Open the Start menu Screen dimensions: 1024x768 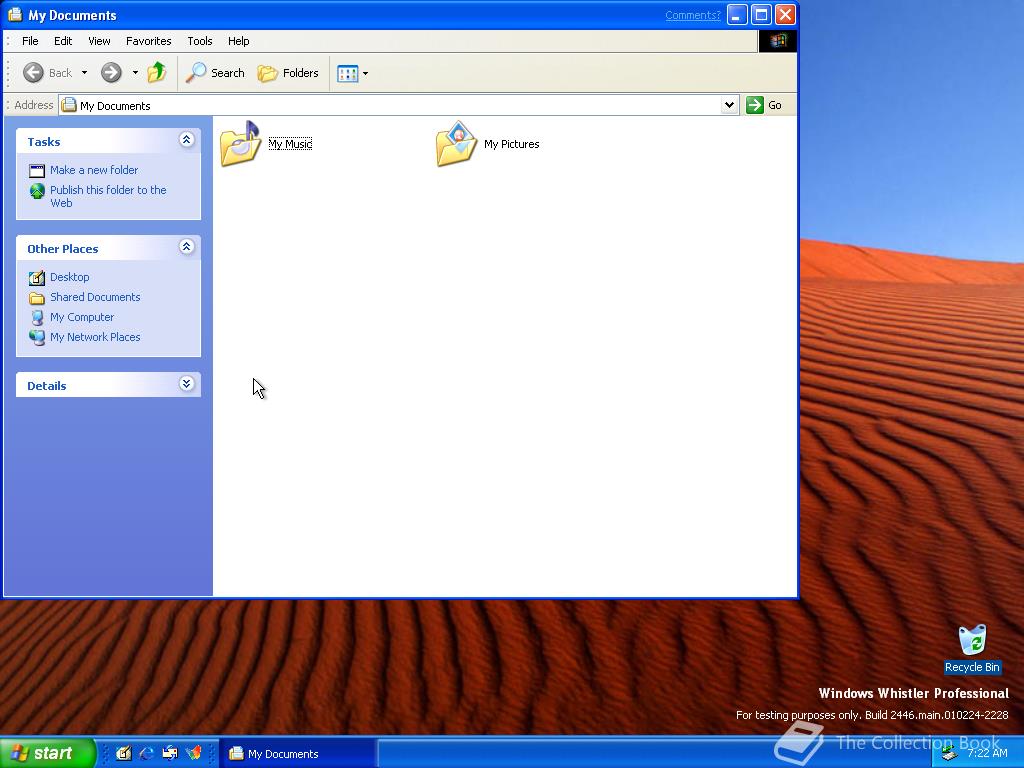pyautogui.click(x=47, y=753)
